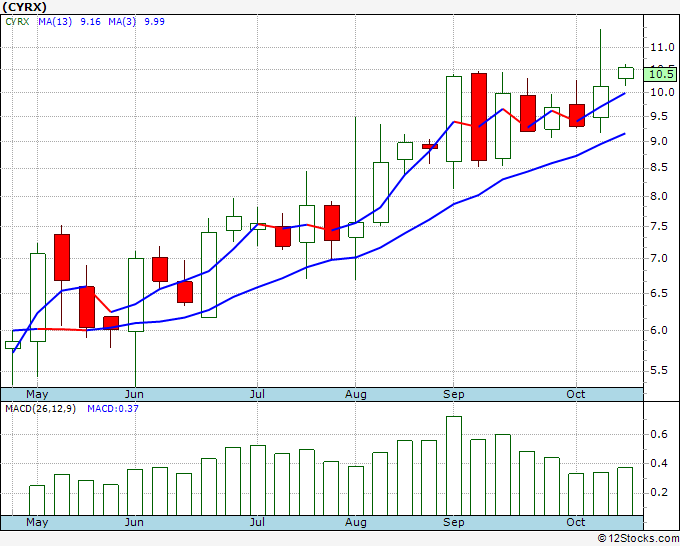Click May on the MACD panel axis
Image resolution: width=680 pixels, height=546 pixels.
(x=37, y=522)
